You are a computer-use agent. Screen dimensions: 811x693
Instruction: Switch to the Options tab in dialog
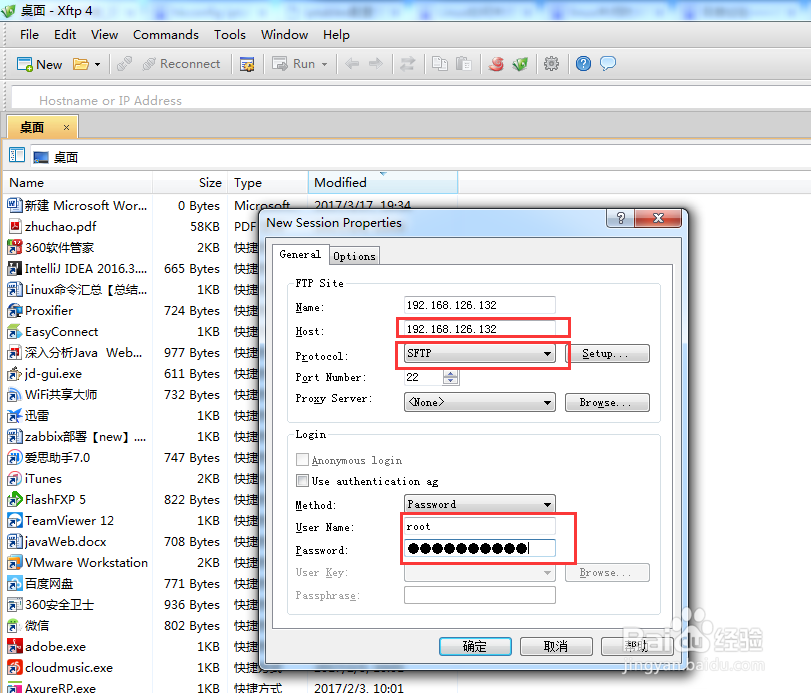pos(354,256)
